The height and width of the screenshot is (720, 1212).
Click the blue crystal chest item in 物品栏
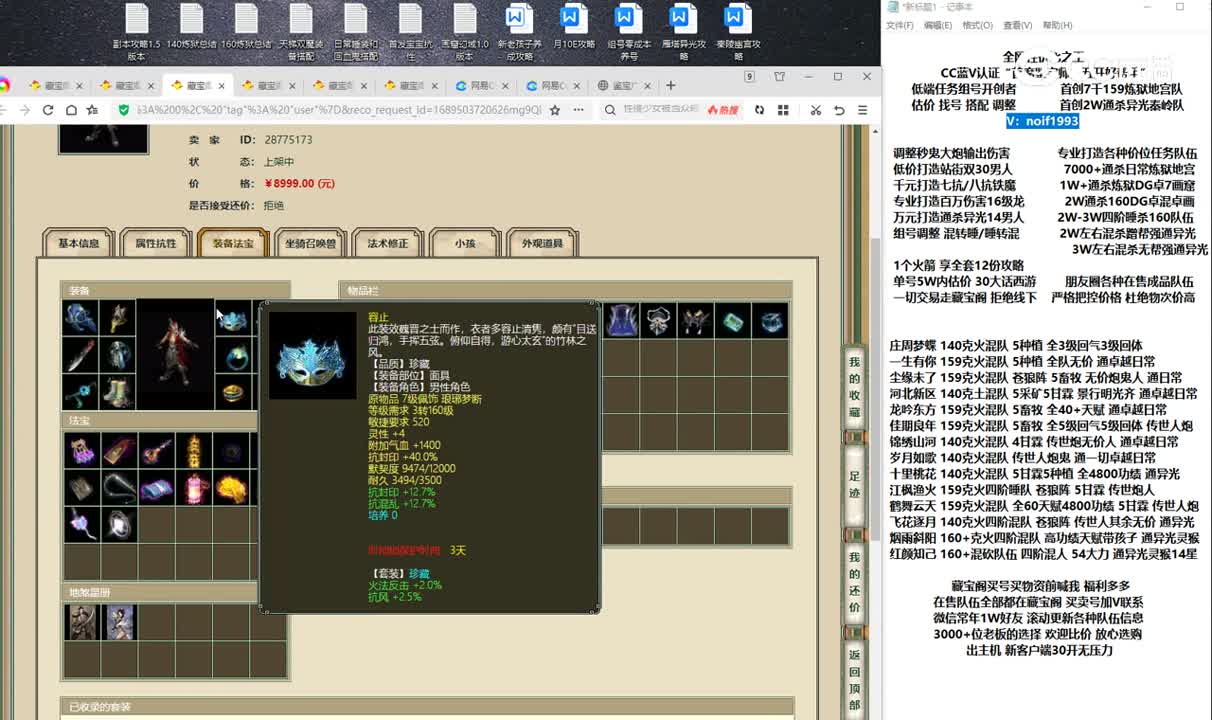pyautogui.click(x=770, y=320)
